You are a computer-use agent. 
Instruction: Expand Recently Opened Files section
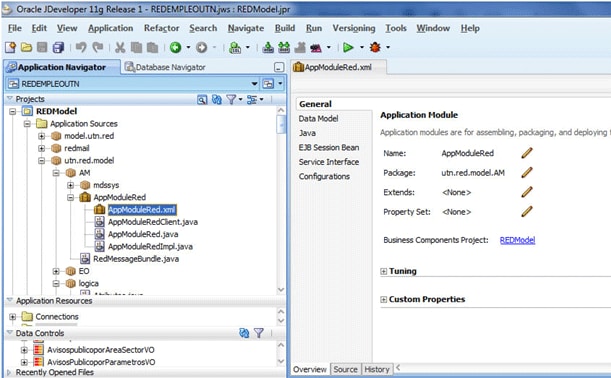[x=10, y=373]
